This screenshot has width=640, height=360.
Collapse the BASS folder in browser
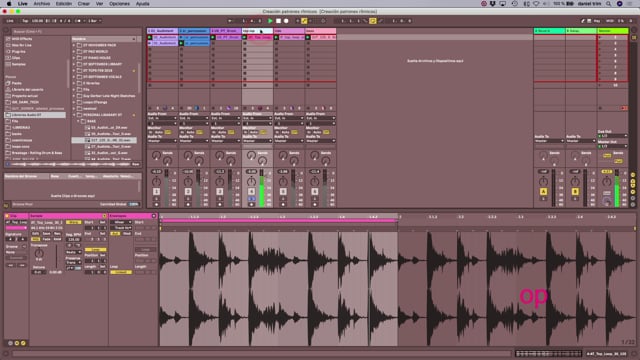coord(79,121)
